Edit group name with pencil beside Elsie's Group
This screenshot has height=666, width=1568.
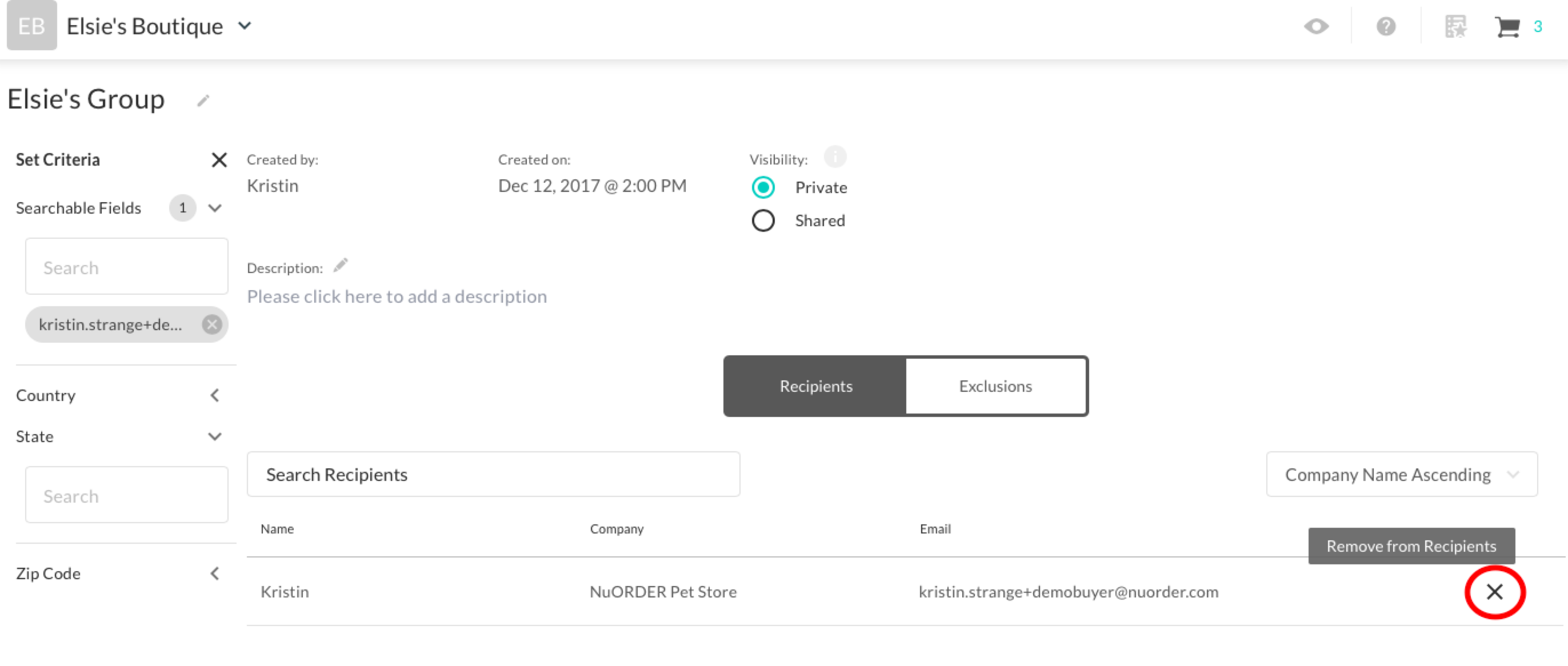(x=203, y=101)
